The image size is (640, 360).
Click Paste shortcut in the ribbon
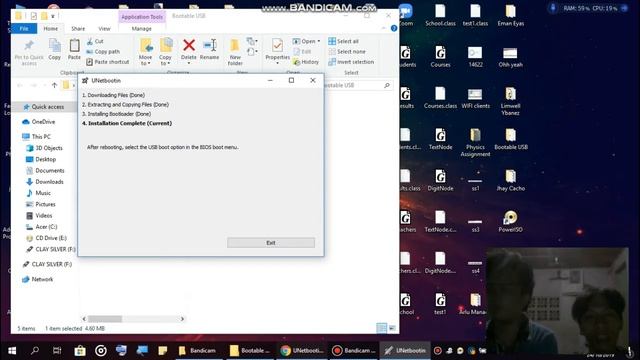click(108, 62)
